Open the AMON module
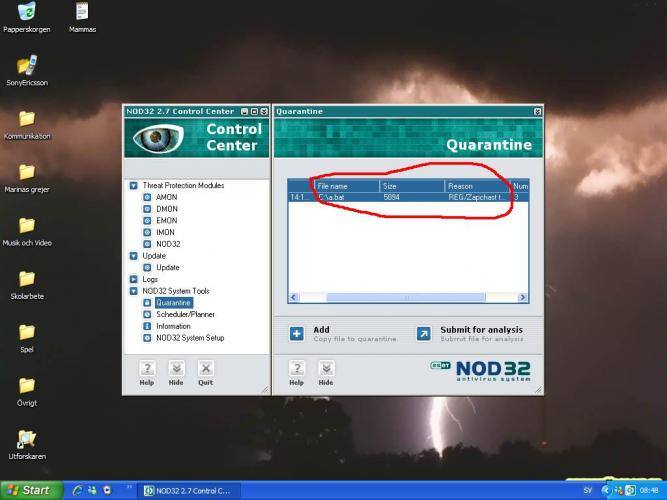 165,198
